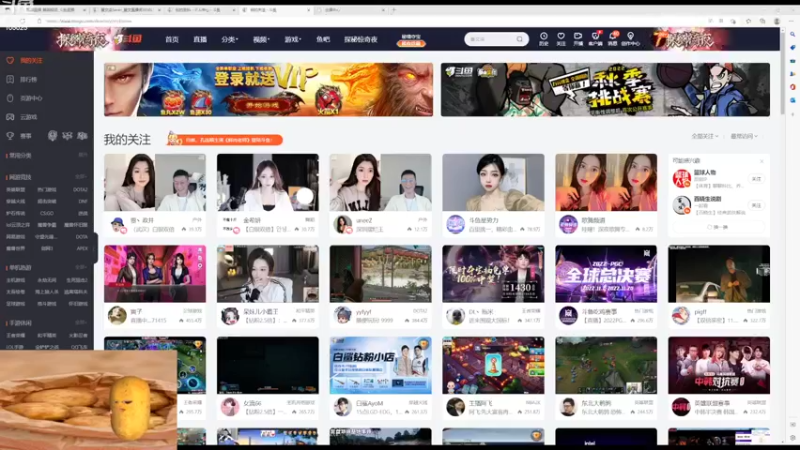
Task: Open the pigff stream thumbnail
Action: click(x=719, y=273)
